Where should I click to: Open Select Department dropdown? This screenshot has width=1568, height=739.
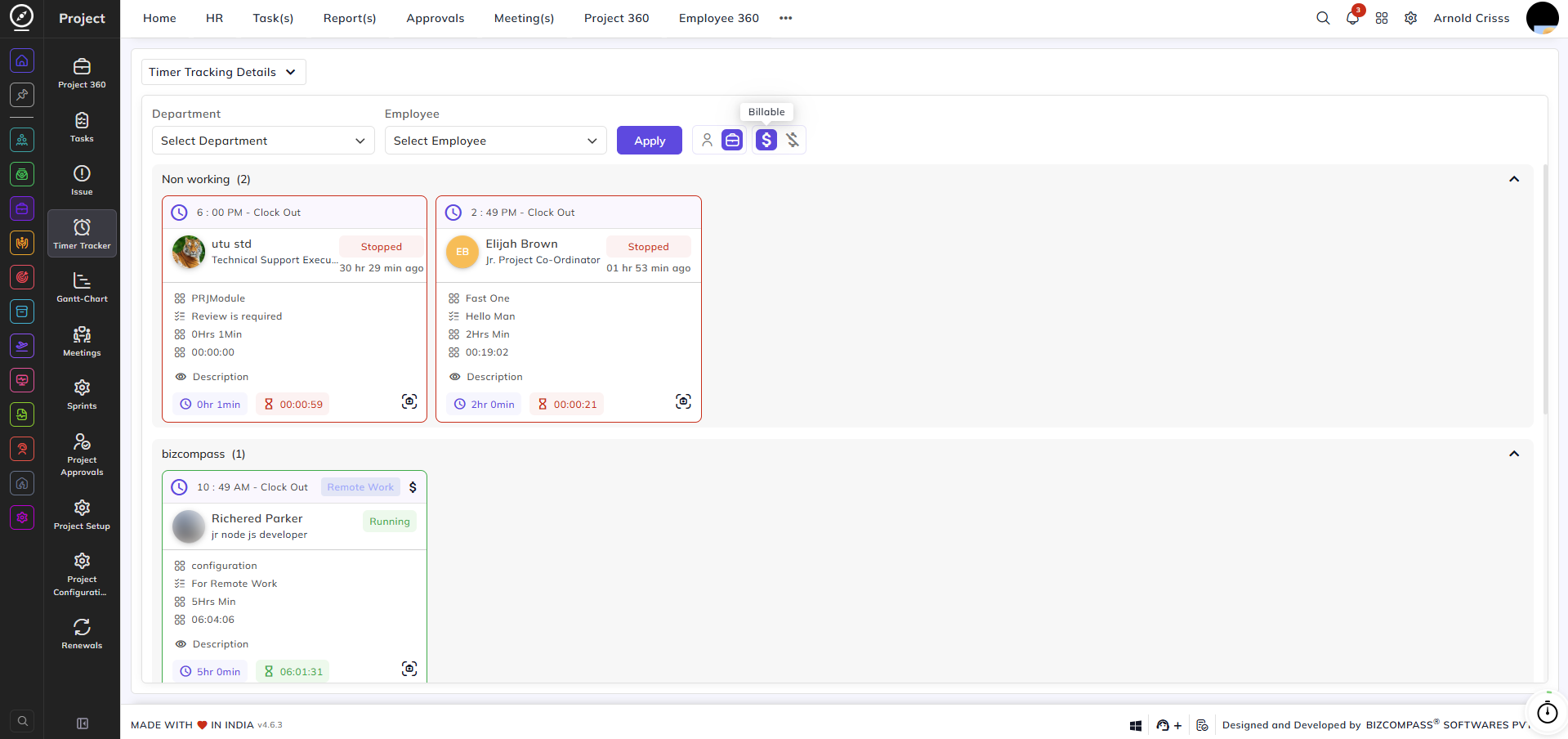pyautogui.click(x=263, y=141)
